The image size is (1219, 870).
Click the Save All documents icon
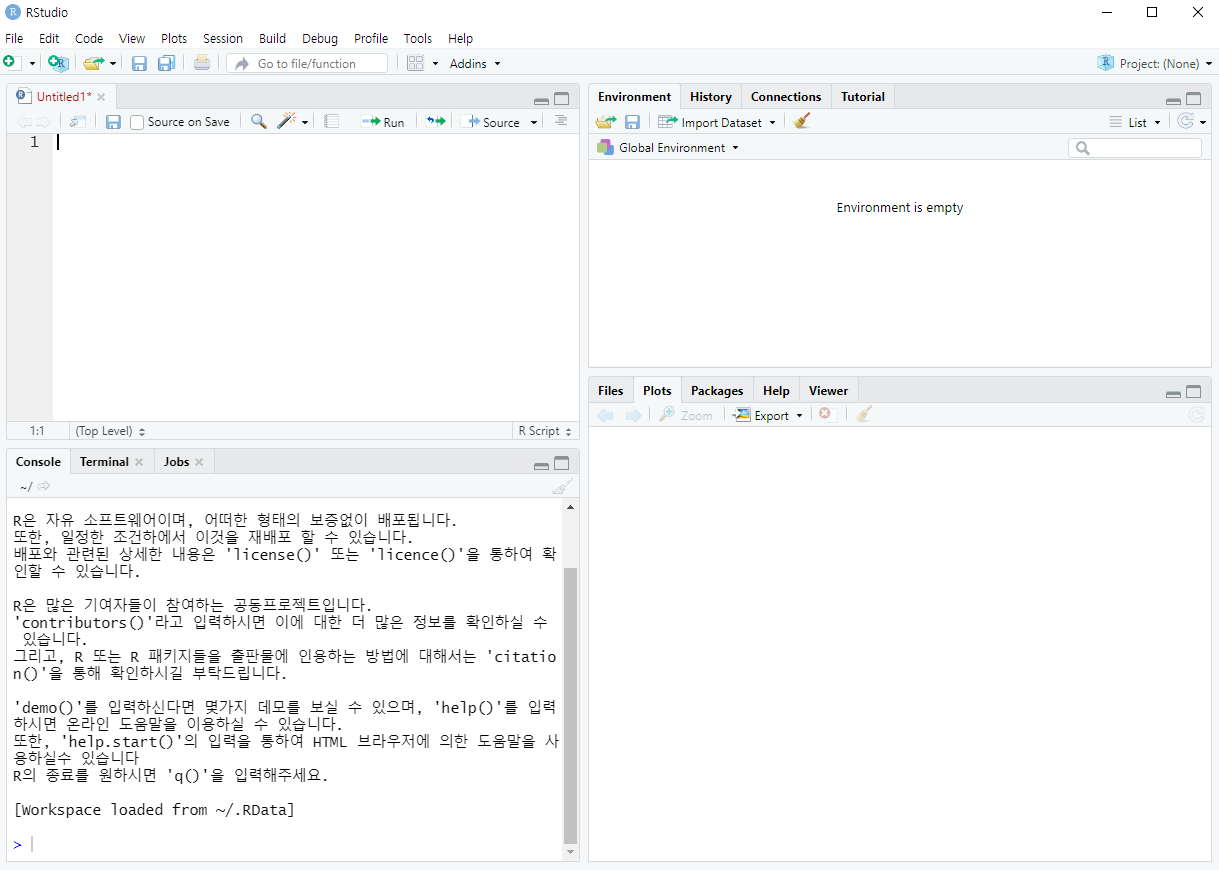click(x=166, y=63)
